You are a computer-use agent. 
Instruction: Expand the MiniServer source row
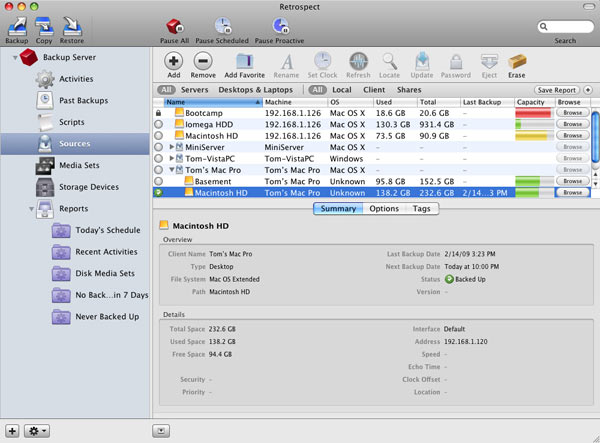(171, 147)
